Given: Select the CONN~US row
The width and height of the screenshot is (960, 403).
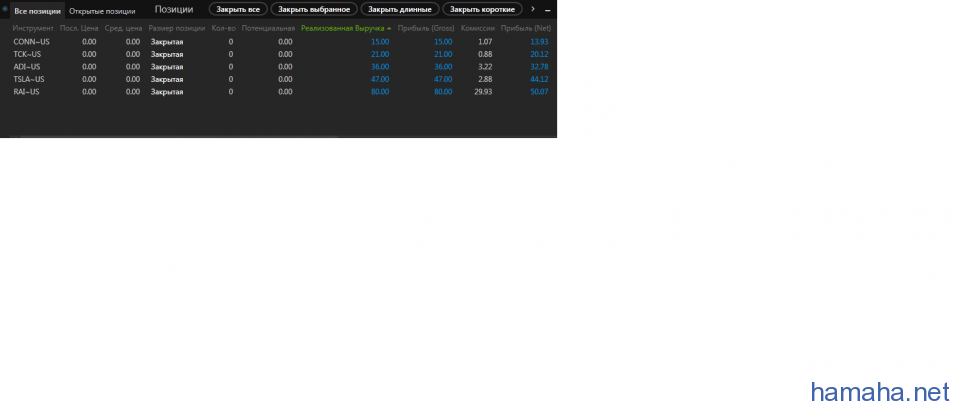Looking at the screenshot, I should [279, 42].
